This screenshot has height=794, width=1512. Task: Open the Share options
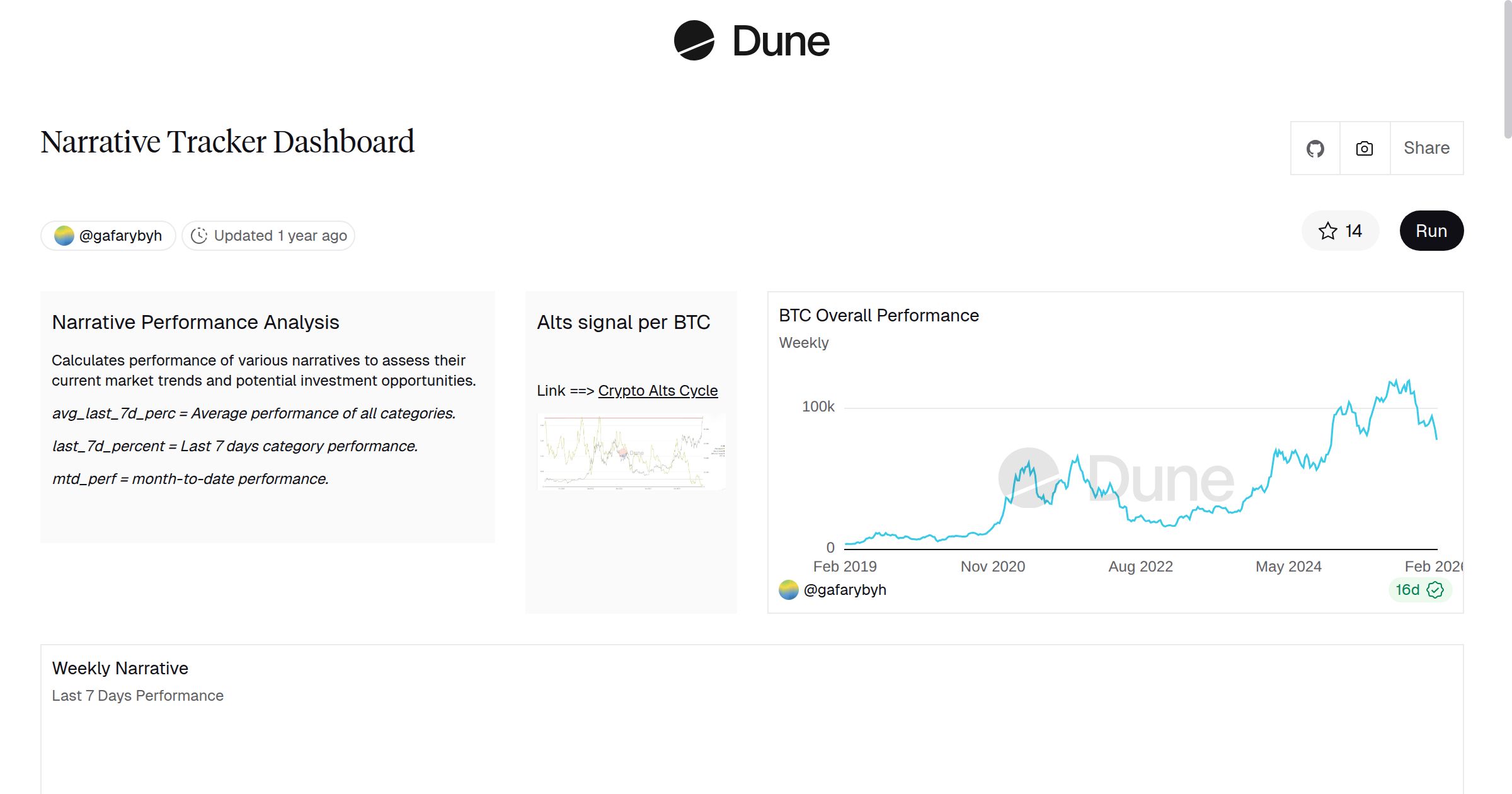(x=1426, y=148)
